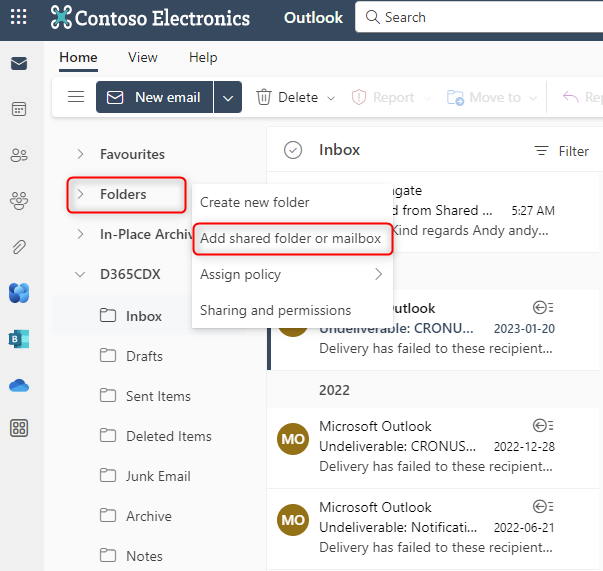Viewport: 603px width, 571px height.
Task: Click the Filter lines icon
Action: click(541, 151)
